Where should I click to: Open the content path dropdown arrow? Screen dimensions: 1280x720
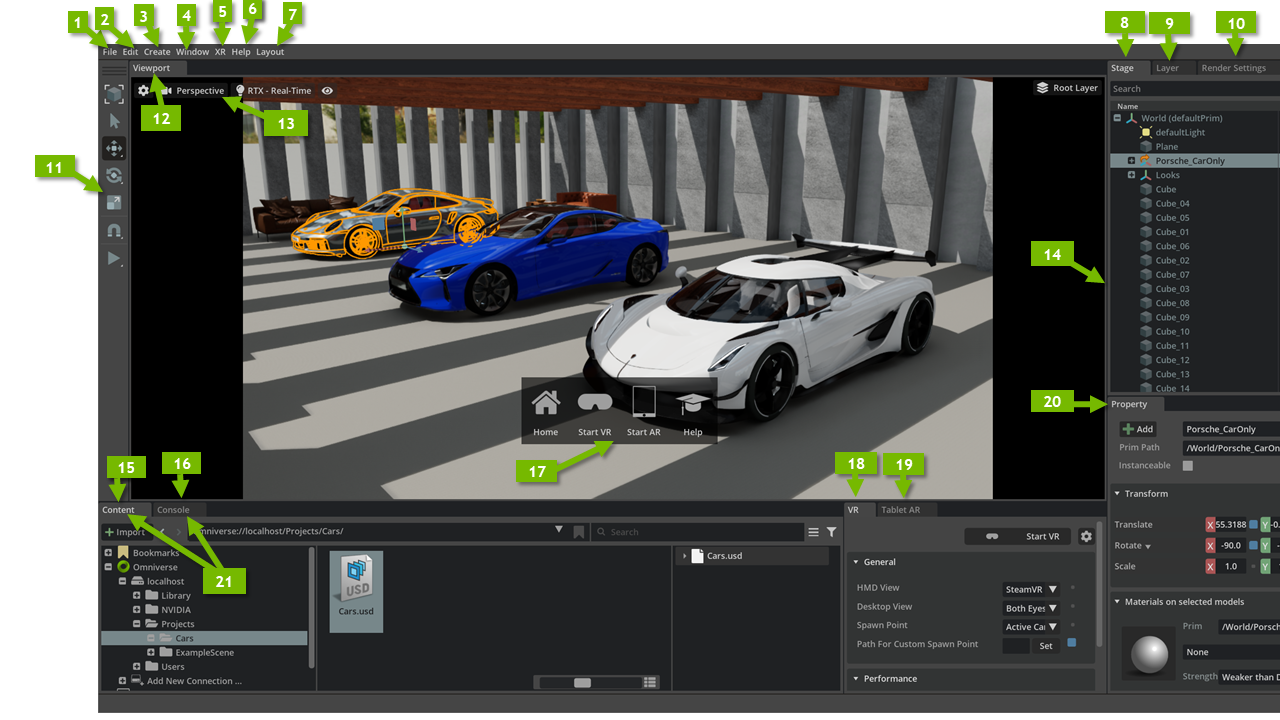[560, 530]
